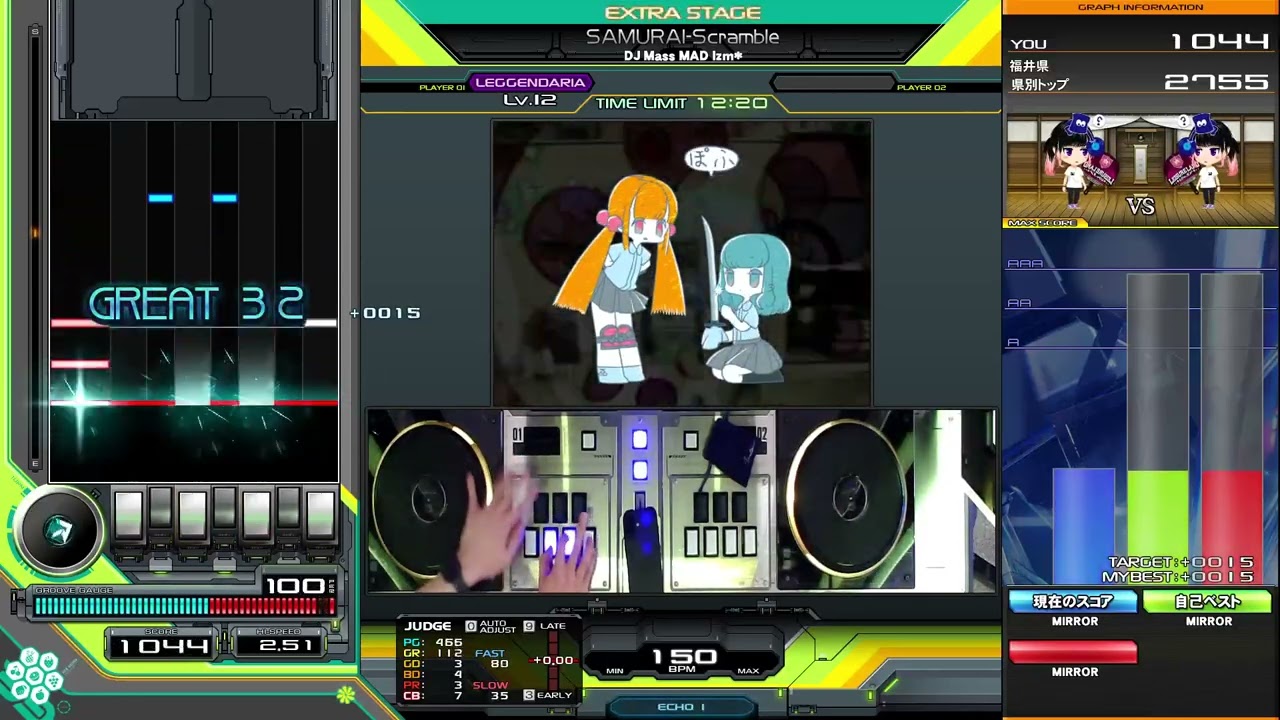Click the EXTRA STAGE banner text

[683, 13]
